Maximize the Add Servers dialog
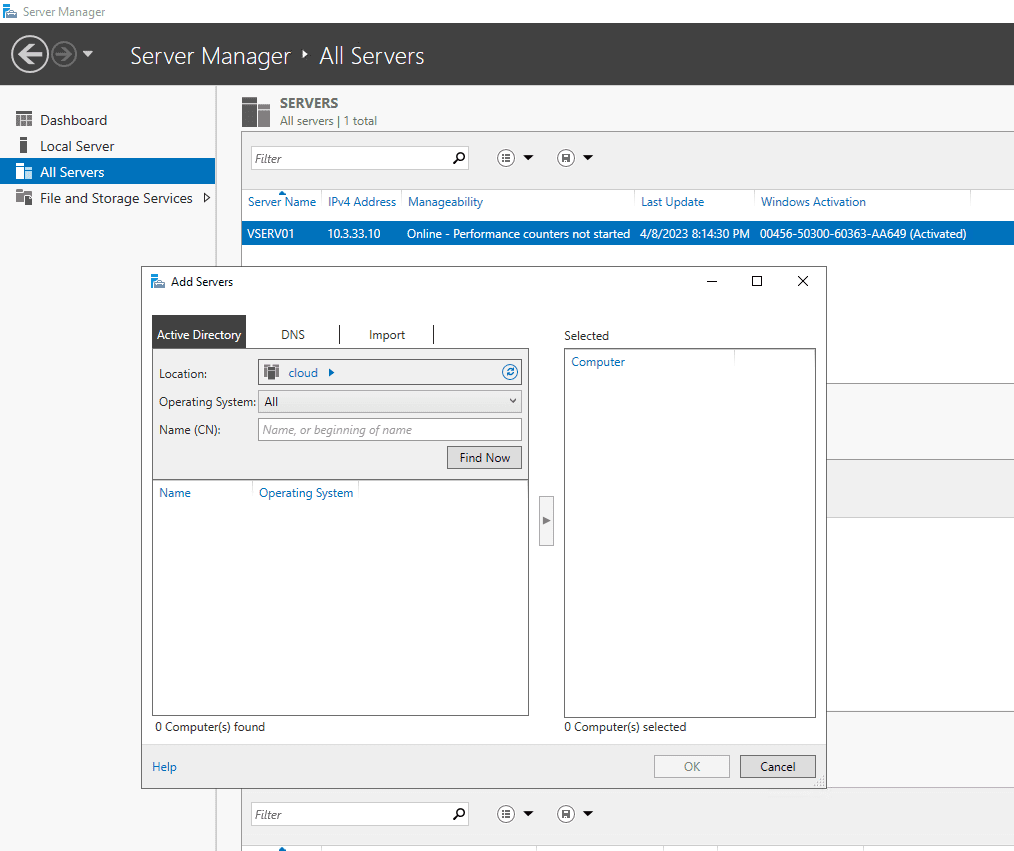Screen dimensions: 1014x851 [757, 281]
